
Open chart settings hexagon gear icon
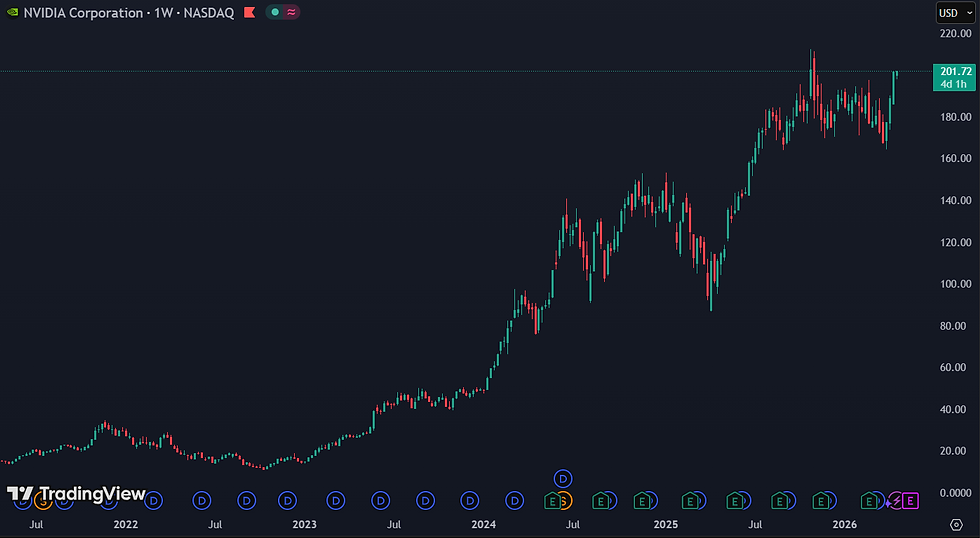[x=956, y=524]
